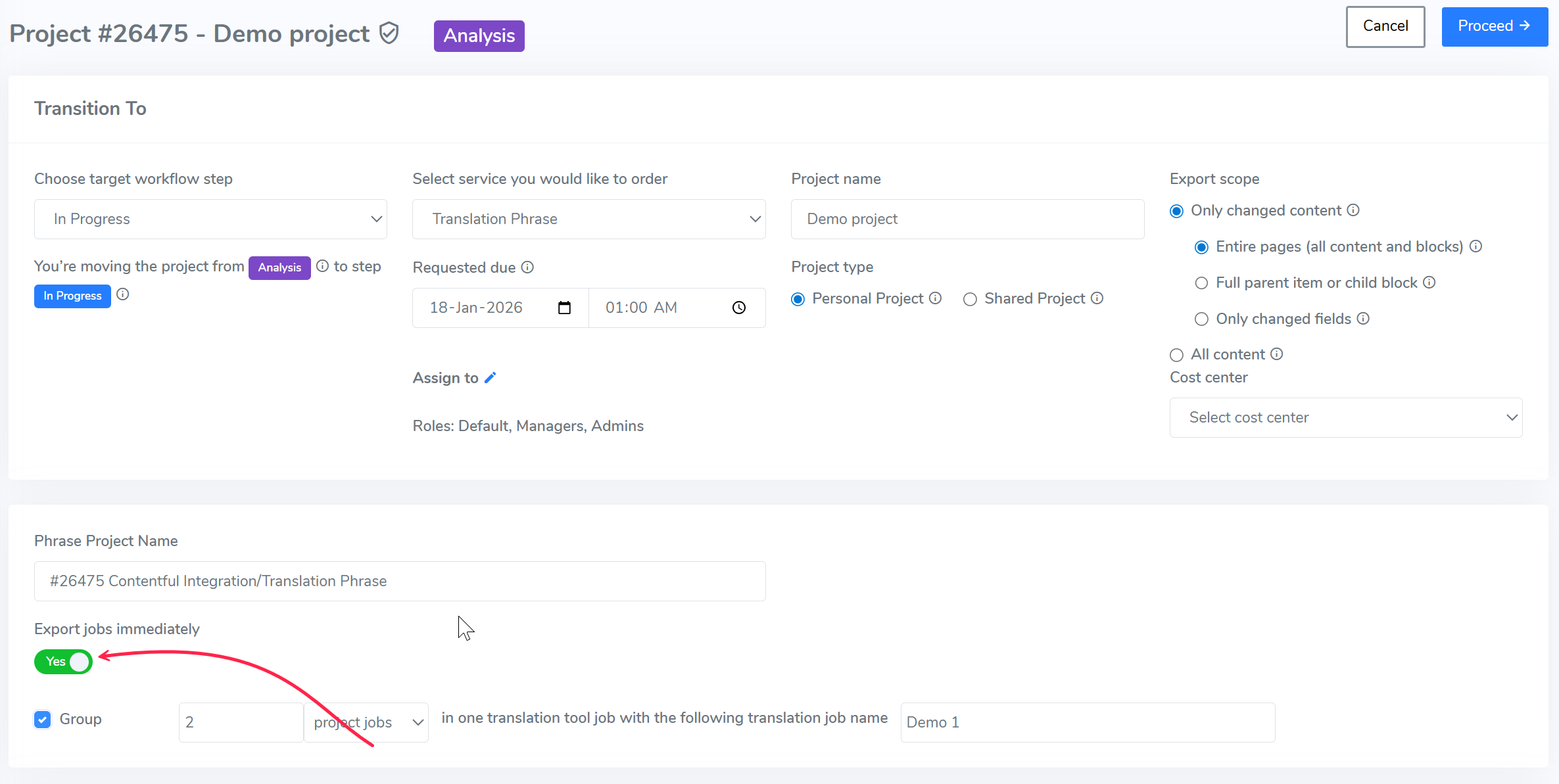
Task: Click the Analysis status badge in header
Action: (x=479, y=35)
